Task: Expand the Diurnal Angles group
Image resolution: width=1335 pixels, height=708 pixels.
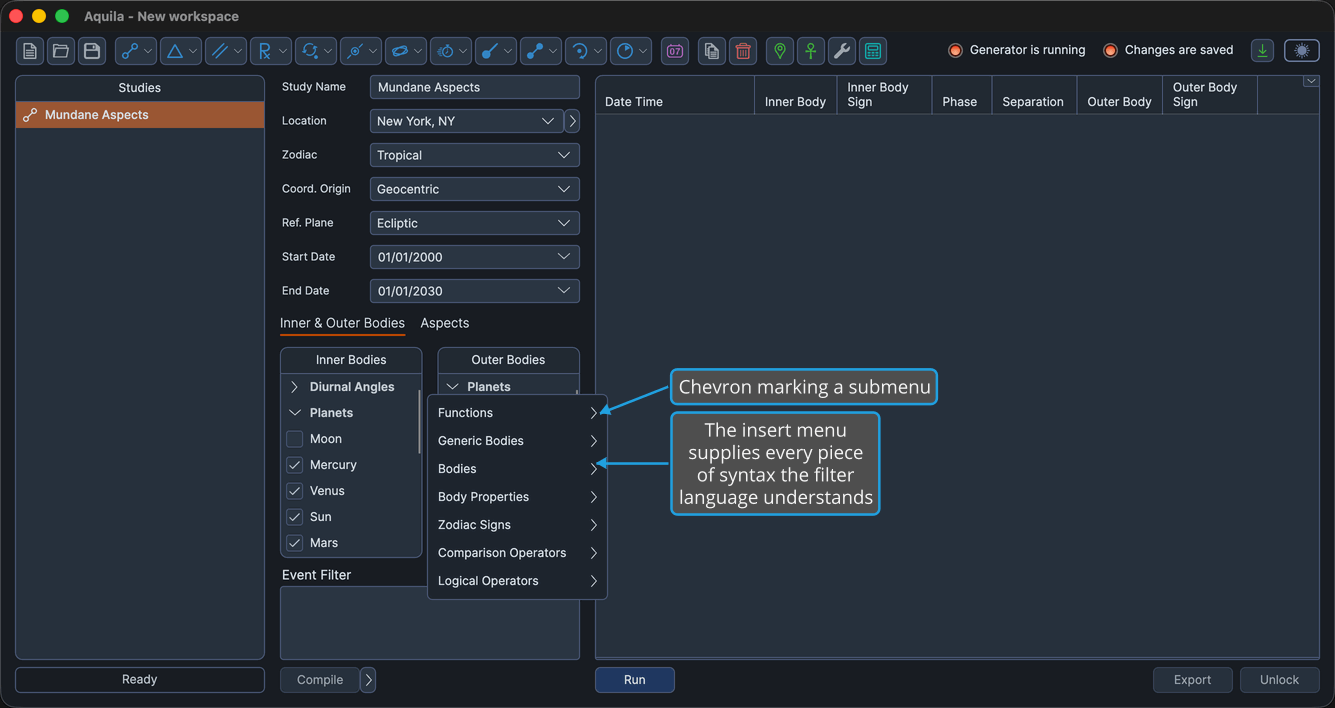Action: tap(295, 387)
